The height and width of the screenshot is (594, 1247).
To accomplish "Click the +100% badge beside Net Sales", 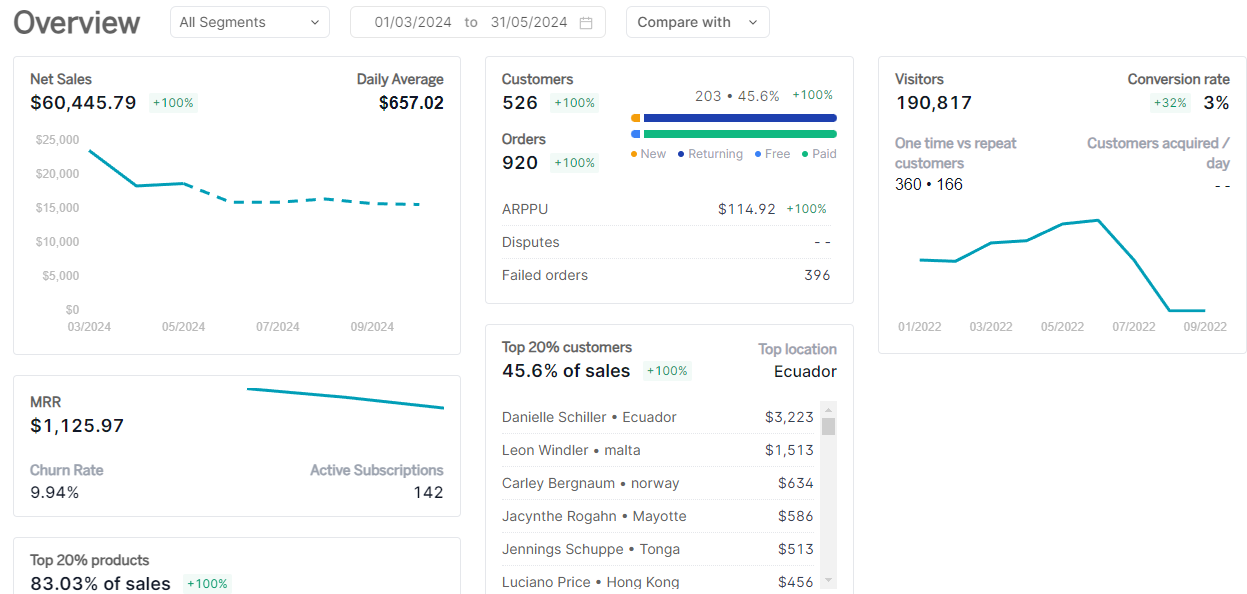I will pos(173,102).
